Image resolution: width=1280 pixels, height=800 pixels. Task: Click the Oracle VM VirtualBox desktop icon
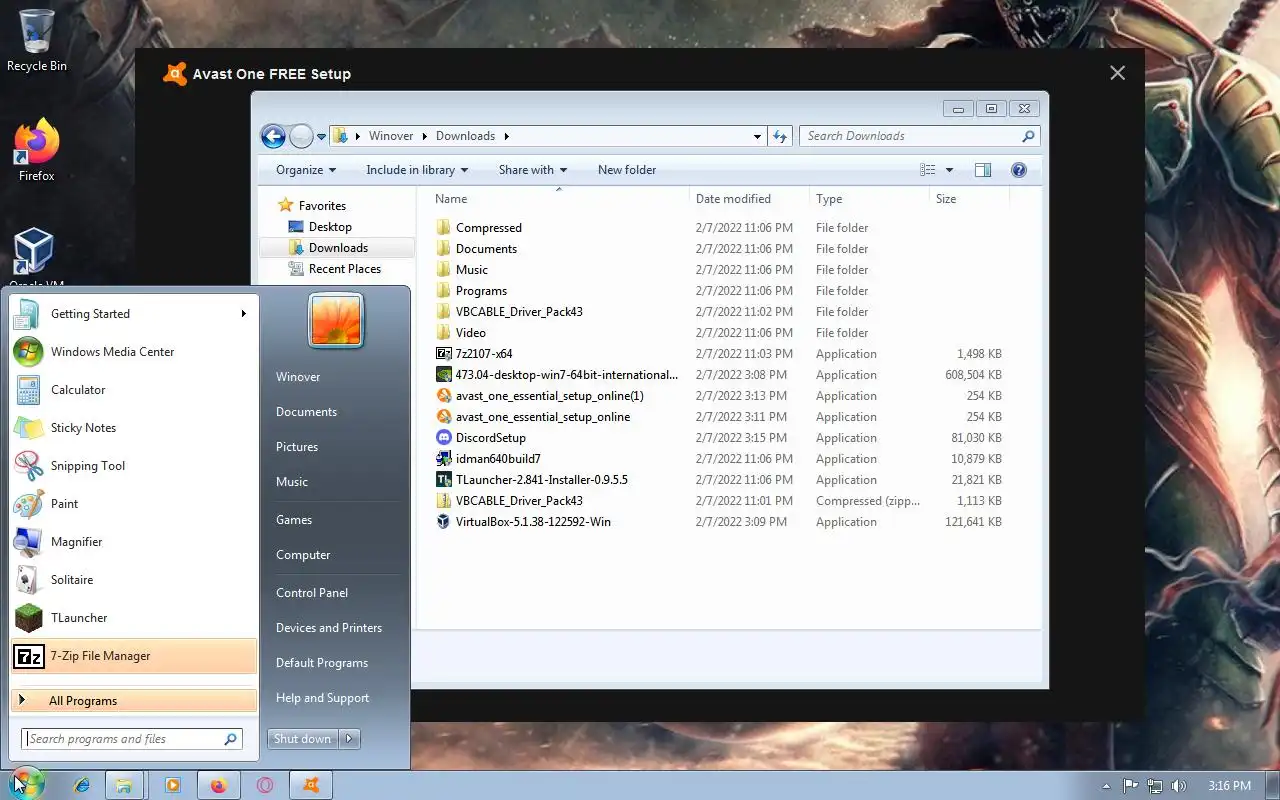coord(36,257)
